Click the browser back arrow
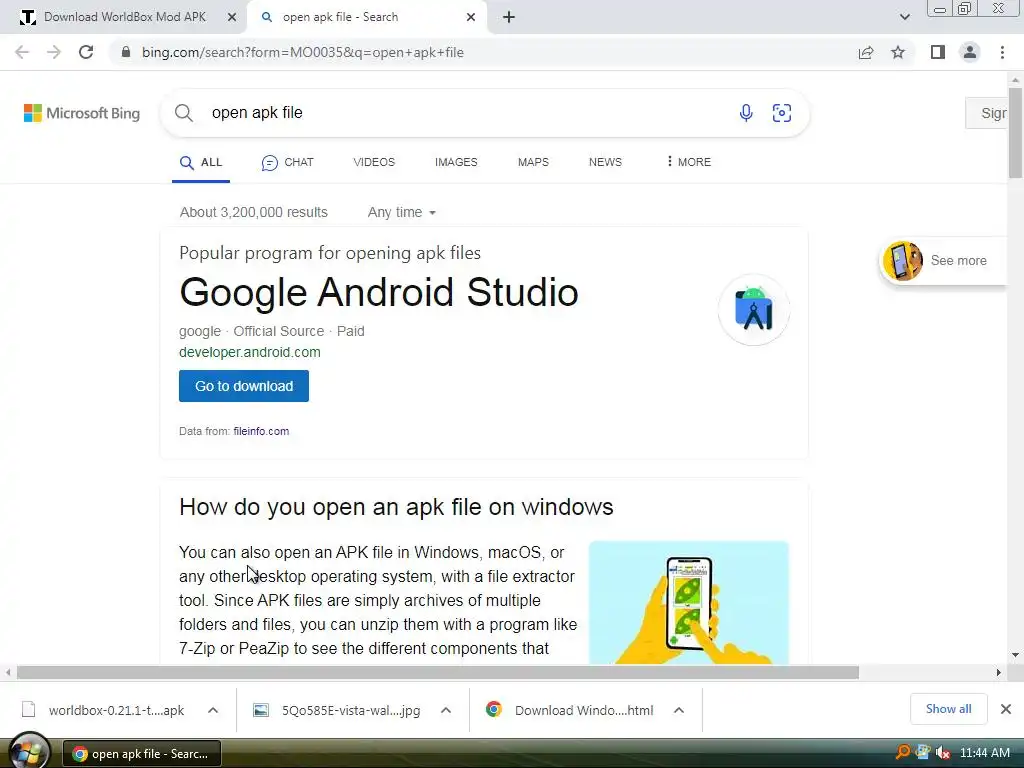Screen dimensions: 1024x768 click(22, 52)
